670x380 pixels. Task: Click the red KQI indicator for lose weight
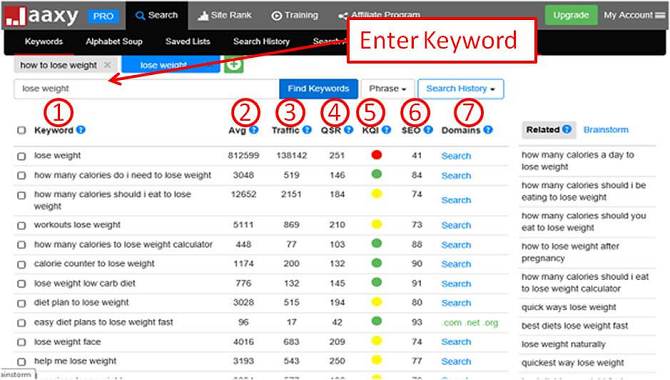pyautogui.click(x=376, y=155)
